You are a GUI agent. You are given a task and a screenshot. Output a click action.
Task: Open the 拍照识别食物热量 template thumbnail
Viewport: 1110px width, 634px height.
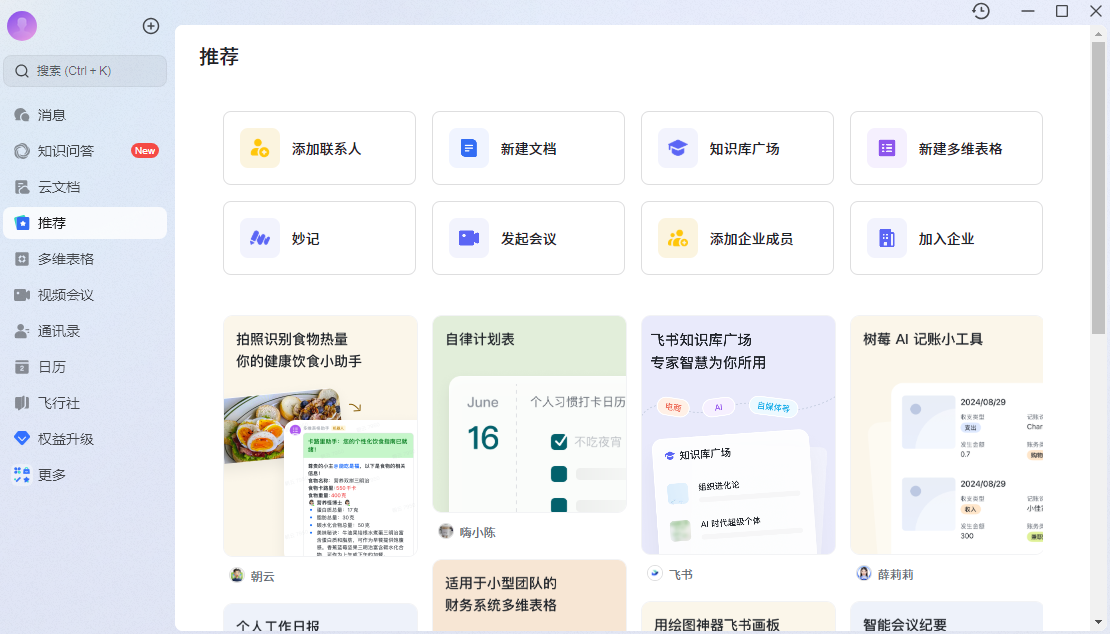pos(320,470)
